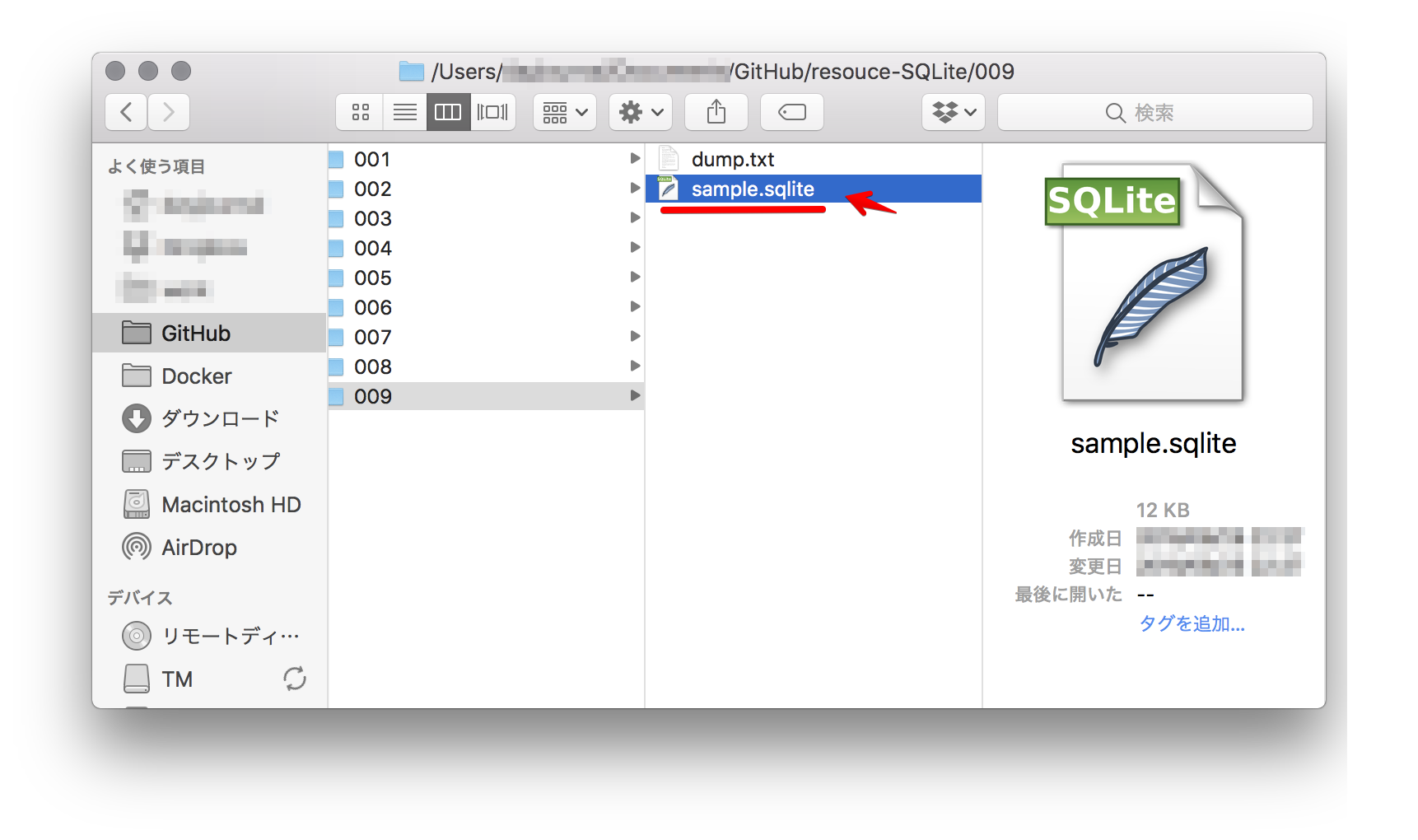Select folder 009

486,396
